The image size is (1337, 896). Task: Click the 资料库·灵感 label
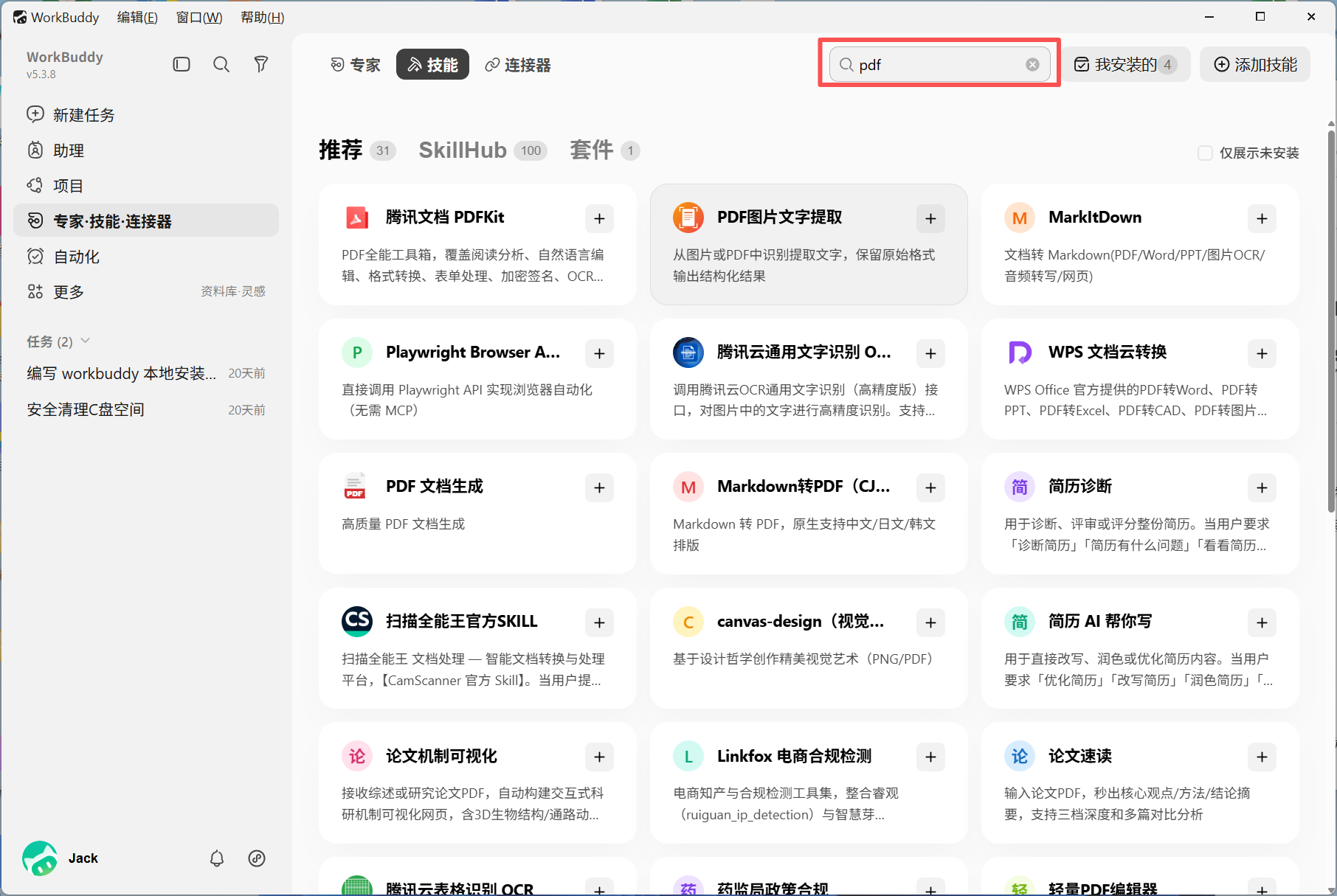(233, 291)
